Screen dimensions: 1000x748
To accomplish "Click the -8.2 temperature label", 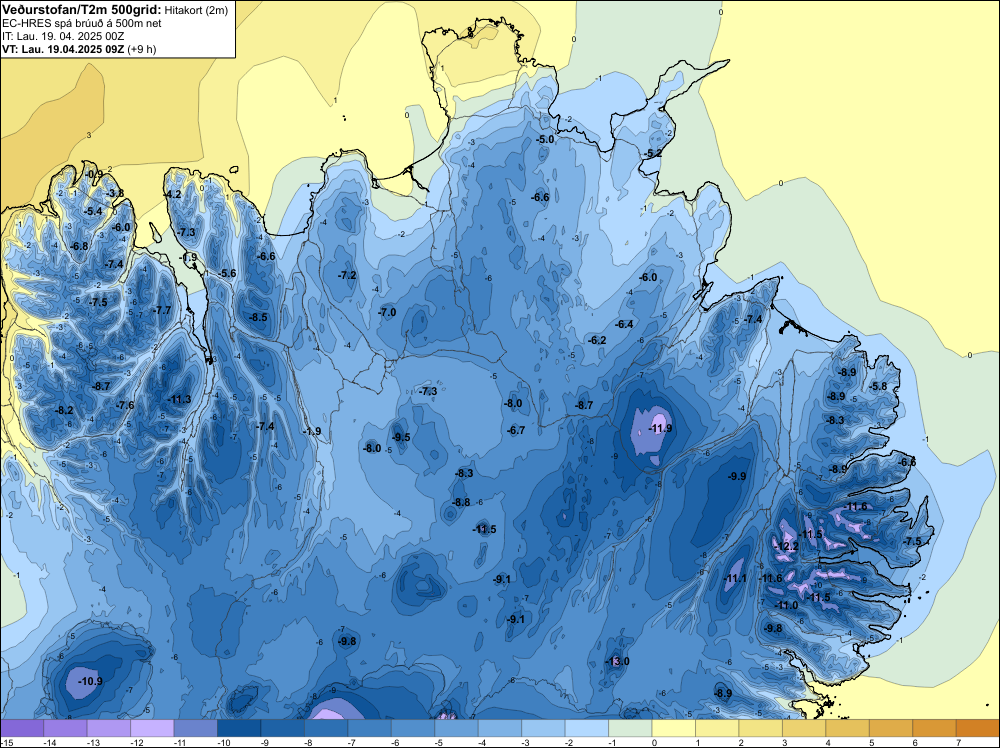I will [64, 410].
